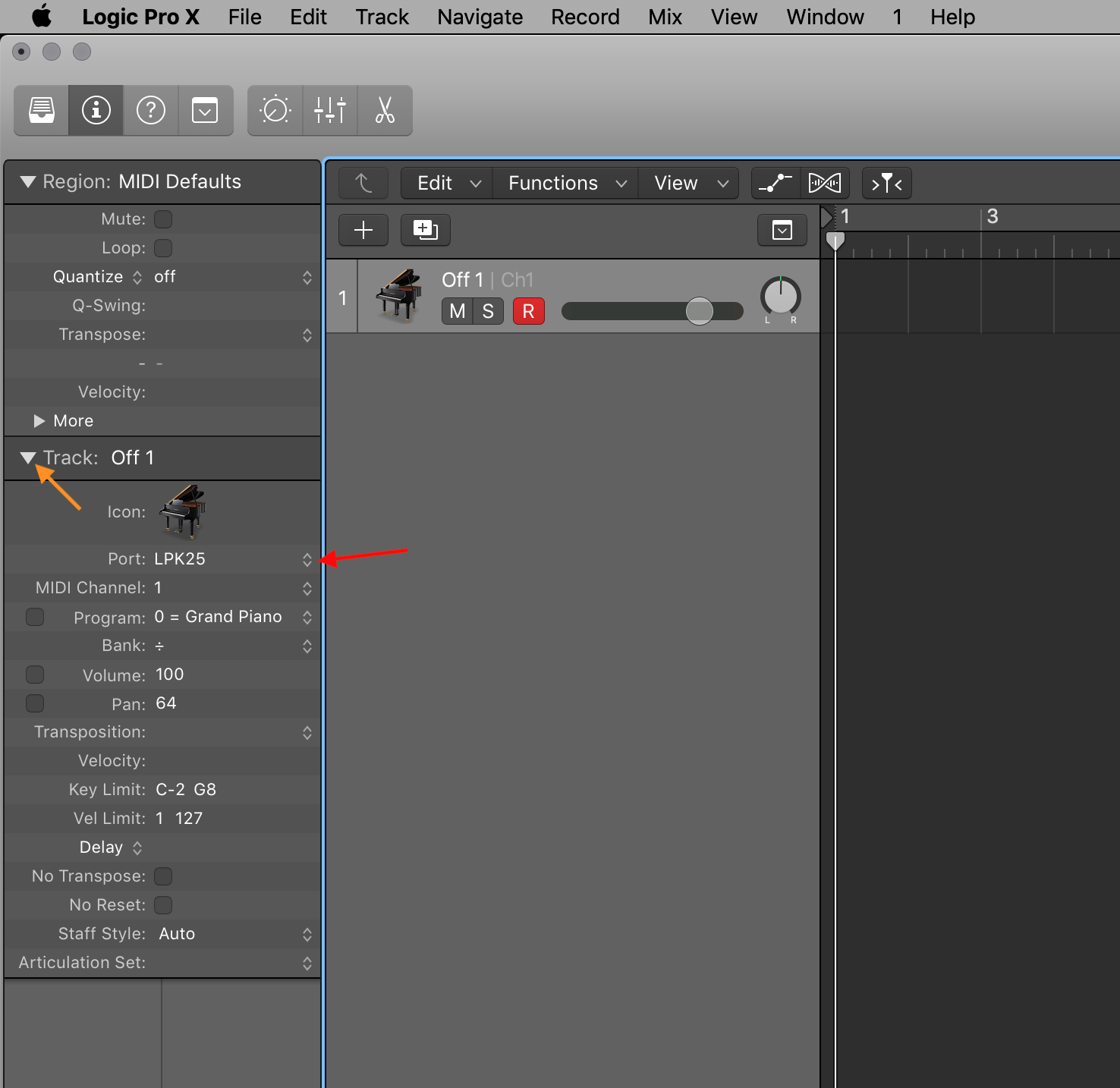This screenshot has height=1088, width=1120.
Task: Click the Off 1 track name
Action: (462, 280)
